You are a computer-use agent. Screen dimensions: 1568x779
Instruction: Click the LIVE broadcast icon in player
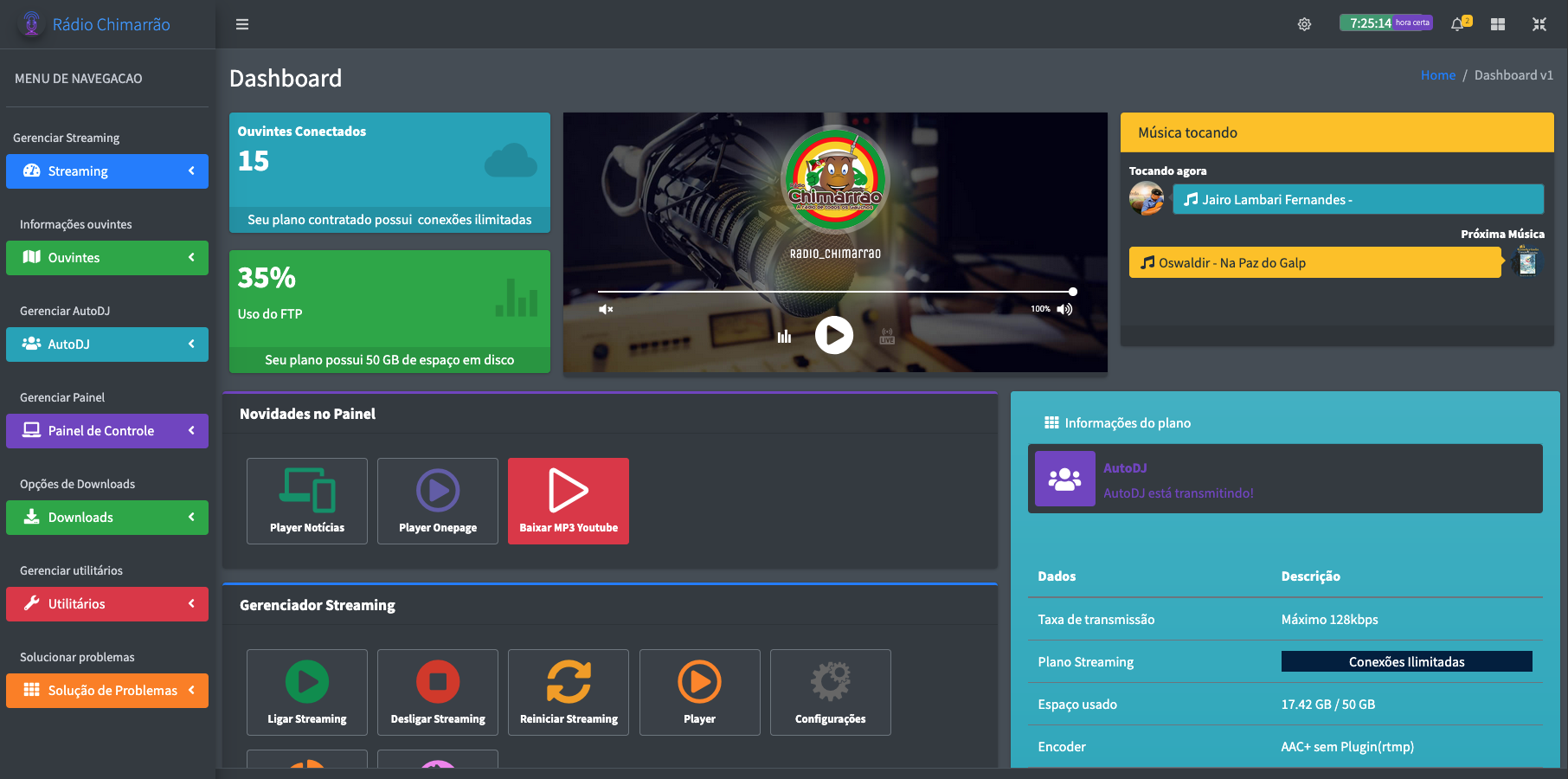887,336
